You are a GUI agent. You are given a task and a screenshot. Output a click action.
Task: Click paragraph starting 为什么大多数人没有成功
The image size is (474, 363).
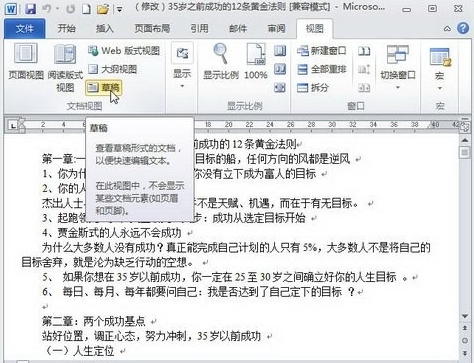pyautogui.click(x=236, y=248)
